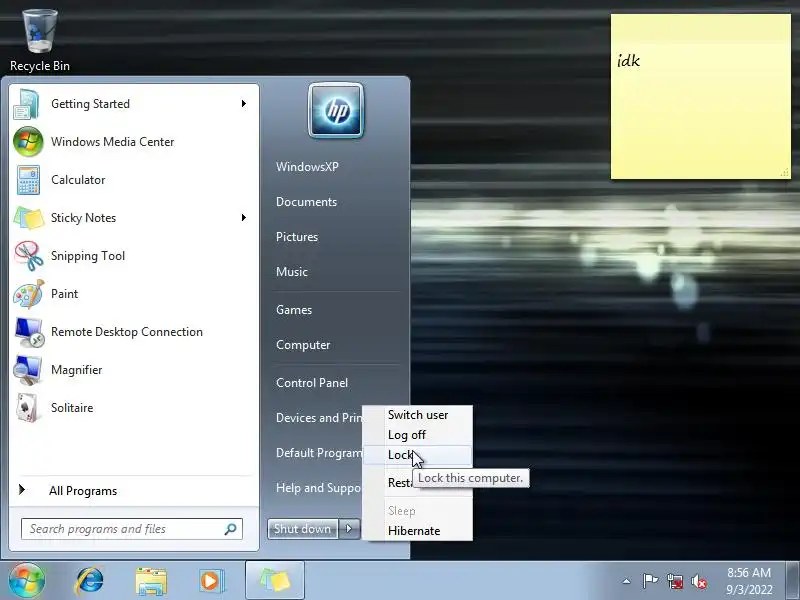The width and height of the screenshot is (800, 600).
Task: Open the Calculator icon
Action: coord(28,180)
